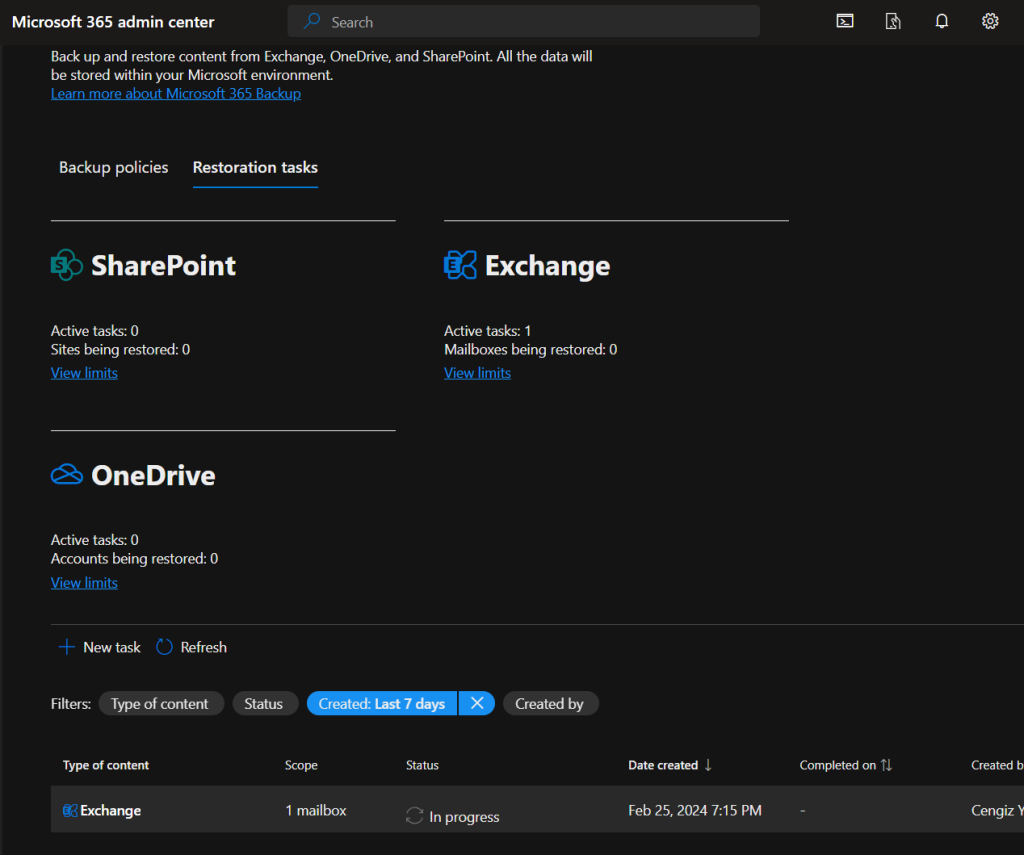Click the notifications bell icon

[x=941, y=21]
